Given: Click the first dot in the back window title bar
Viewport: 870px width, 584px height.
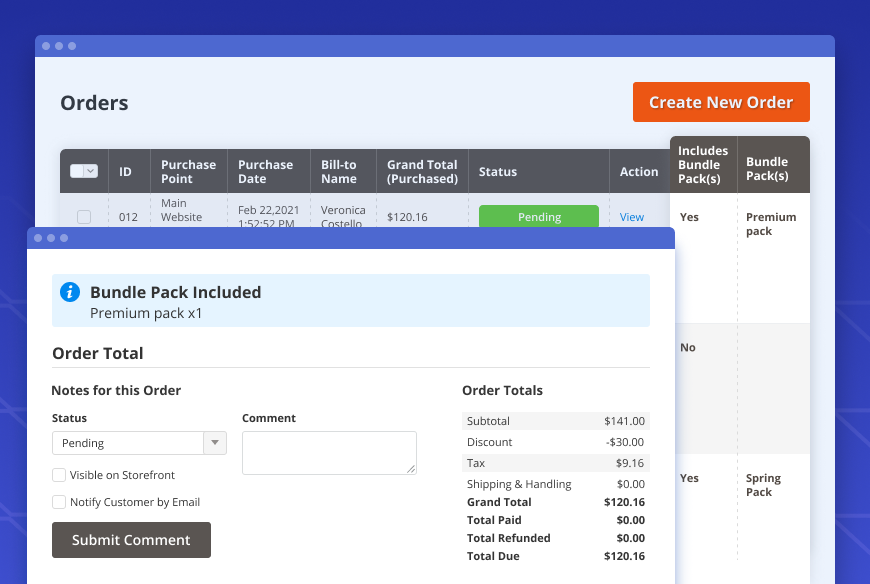Looking at the screenshot, I should pyautogui.click(x=46, y=46).
